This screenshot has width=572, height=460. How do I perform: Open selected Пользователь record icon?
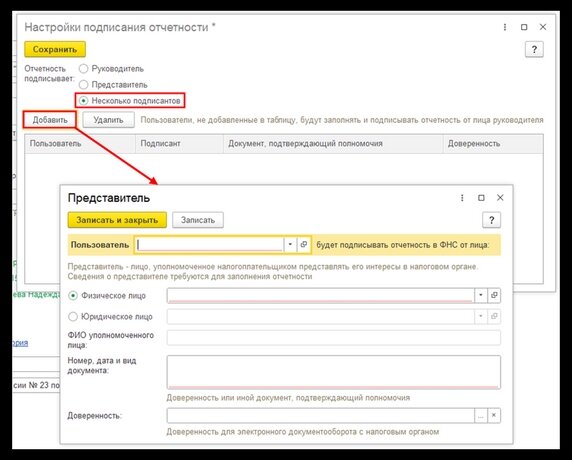pyautogui.click(x=304, y=244)
